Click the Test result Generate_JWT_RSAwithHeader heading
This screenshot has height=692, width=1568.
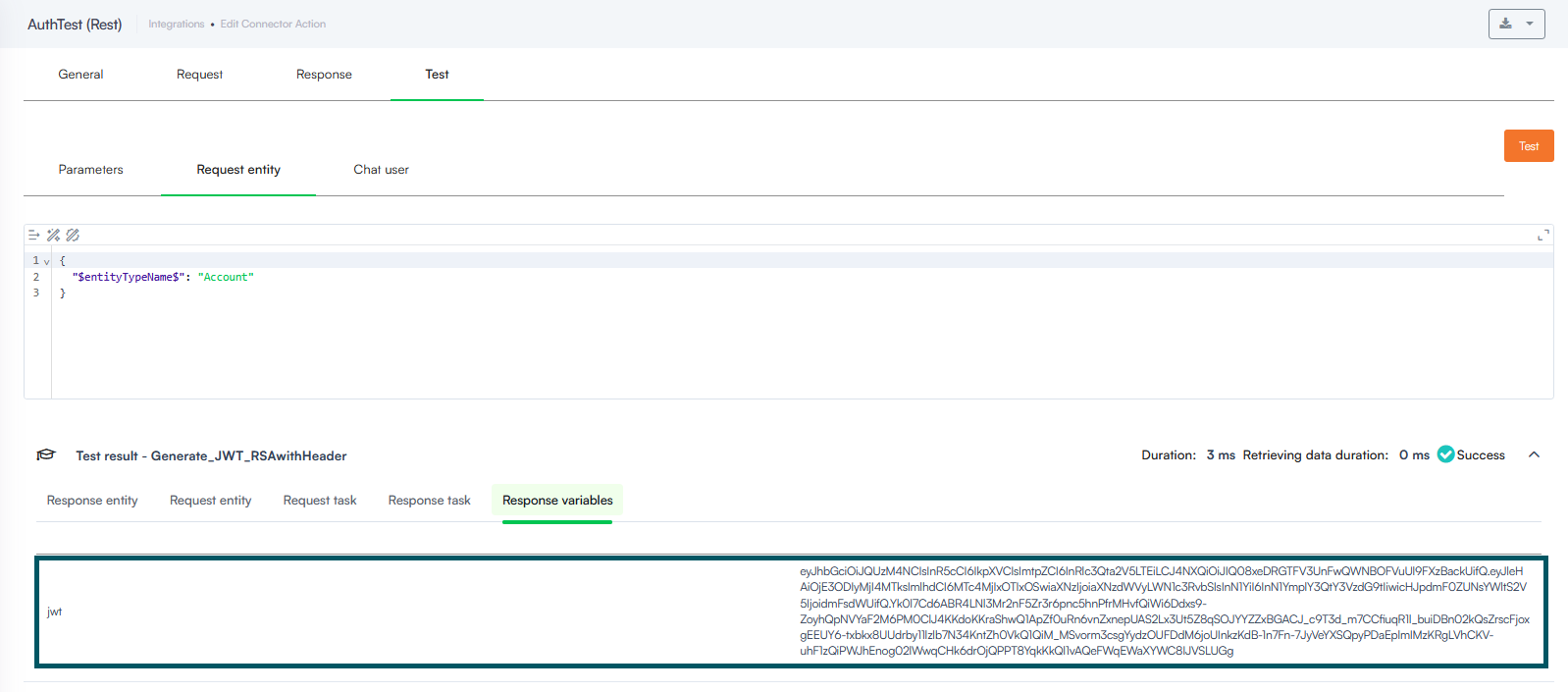[211, 455]
